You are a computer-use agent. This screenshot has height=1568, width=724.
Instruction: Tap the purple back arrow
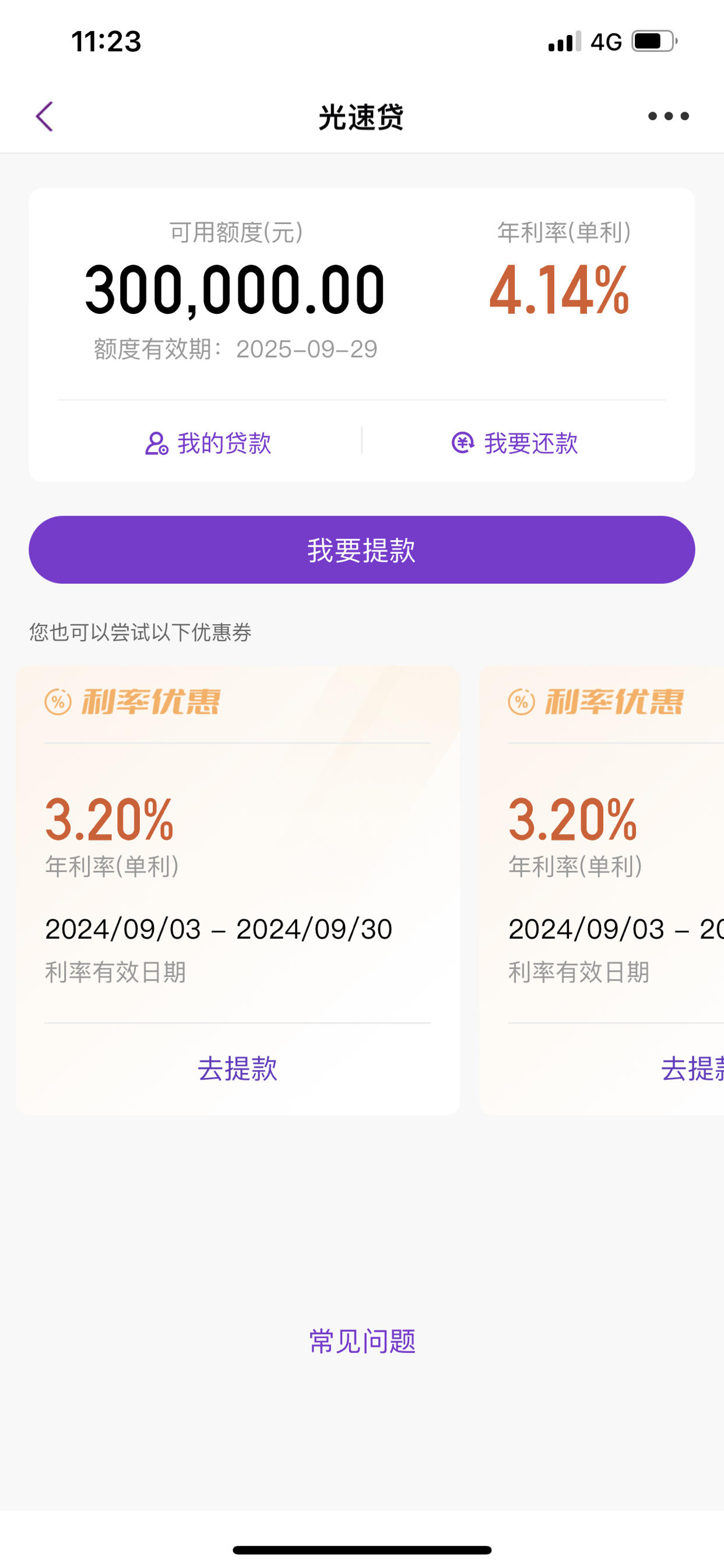[x=44, y=116]
